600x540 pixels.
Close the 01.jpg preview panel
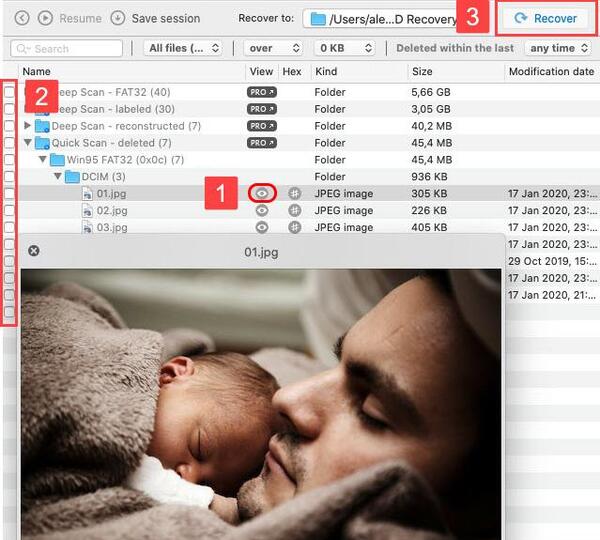pyautogui.click(x=34, y=251)
